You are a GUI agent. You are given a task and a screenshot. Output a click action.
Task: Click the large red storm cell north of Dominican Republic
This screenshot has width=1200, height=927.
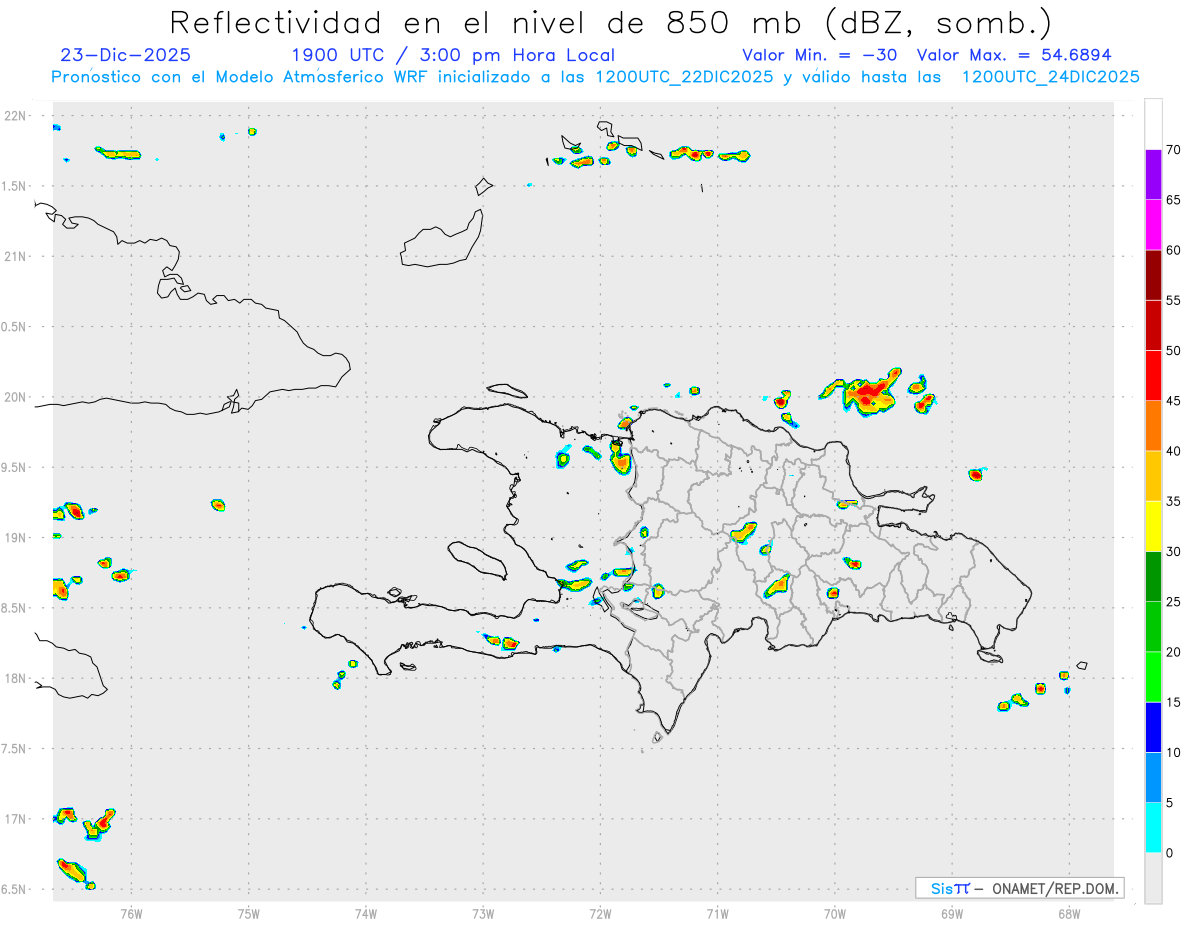(870, 394)
